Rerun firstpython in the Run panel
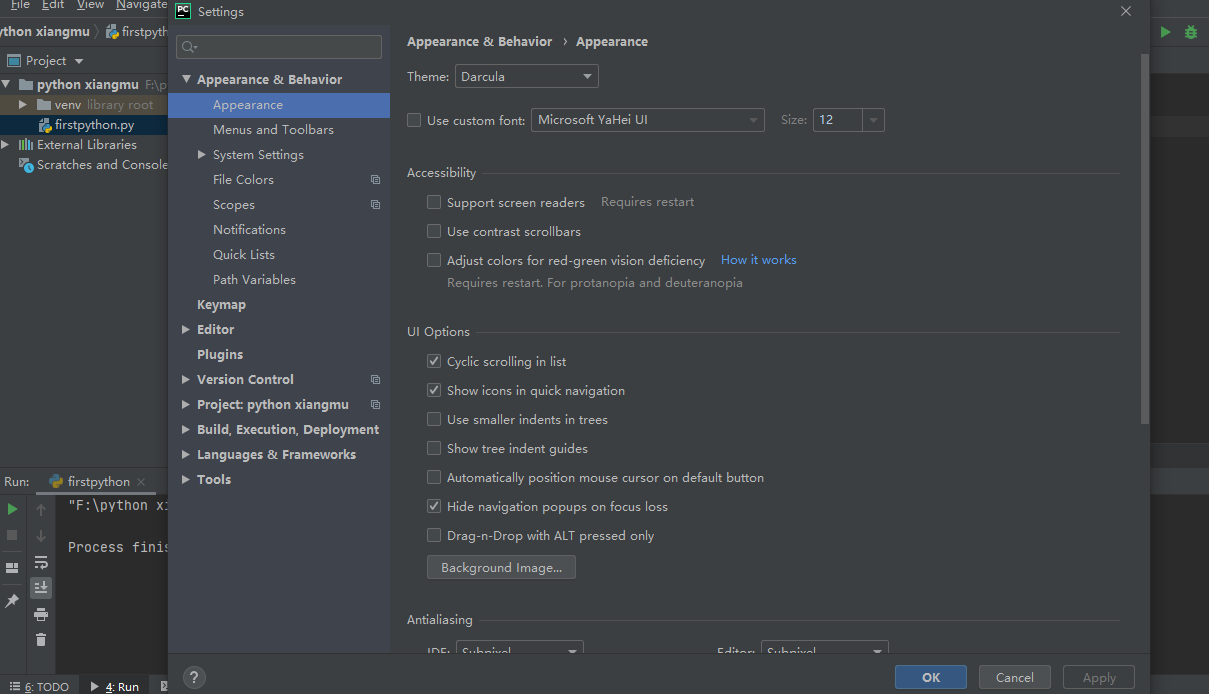 click(x=12, y=509)
